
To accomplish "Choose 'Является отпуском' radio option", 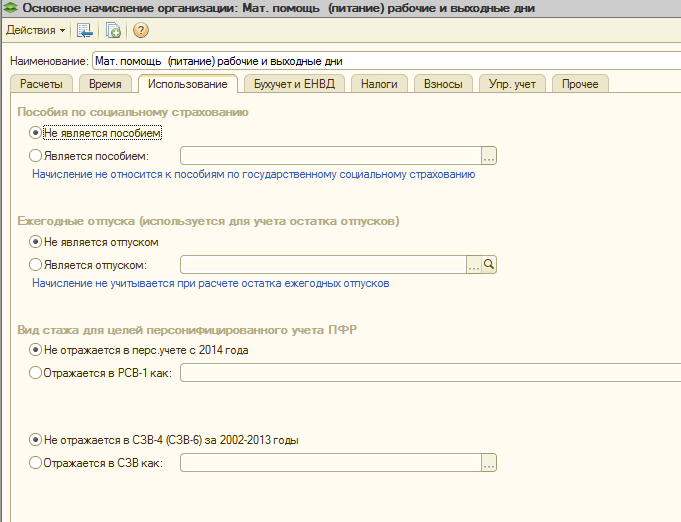I will [x=37, y=265].
